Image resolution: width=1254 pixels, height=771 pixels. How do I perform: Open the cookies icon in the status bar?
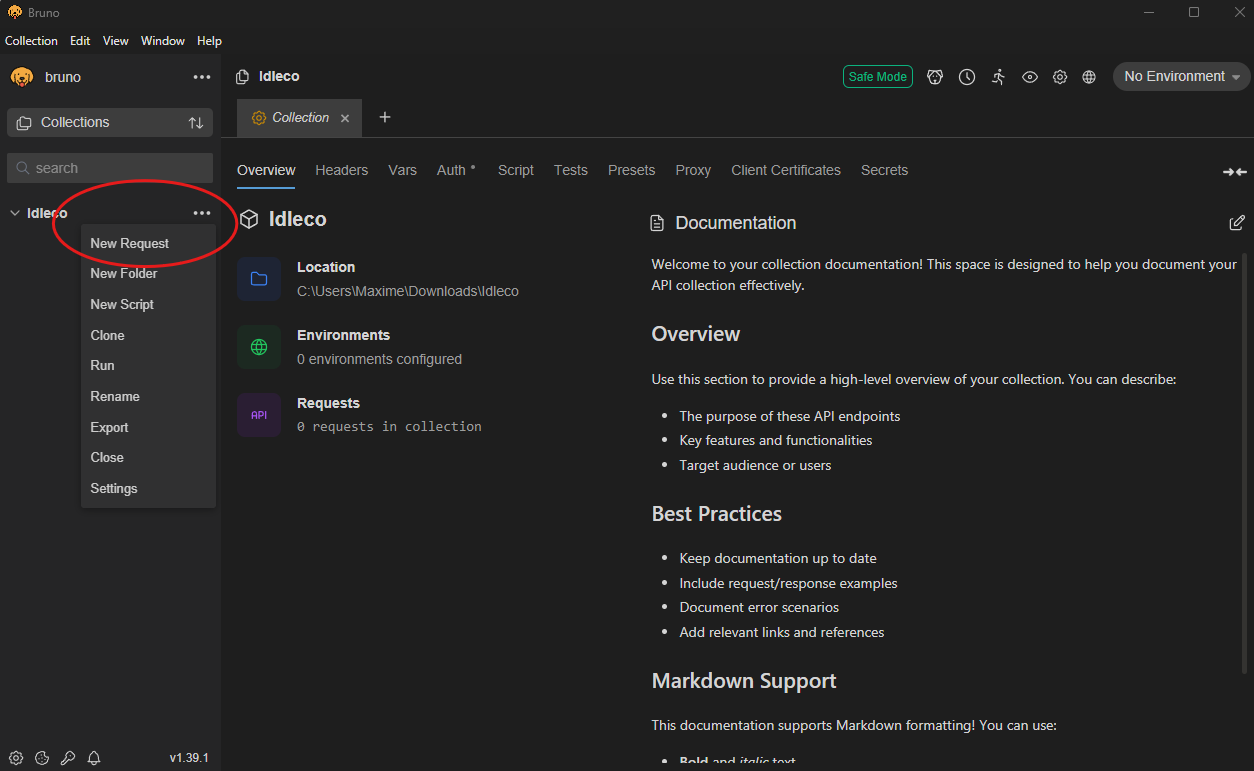tap(42, 758)
